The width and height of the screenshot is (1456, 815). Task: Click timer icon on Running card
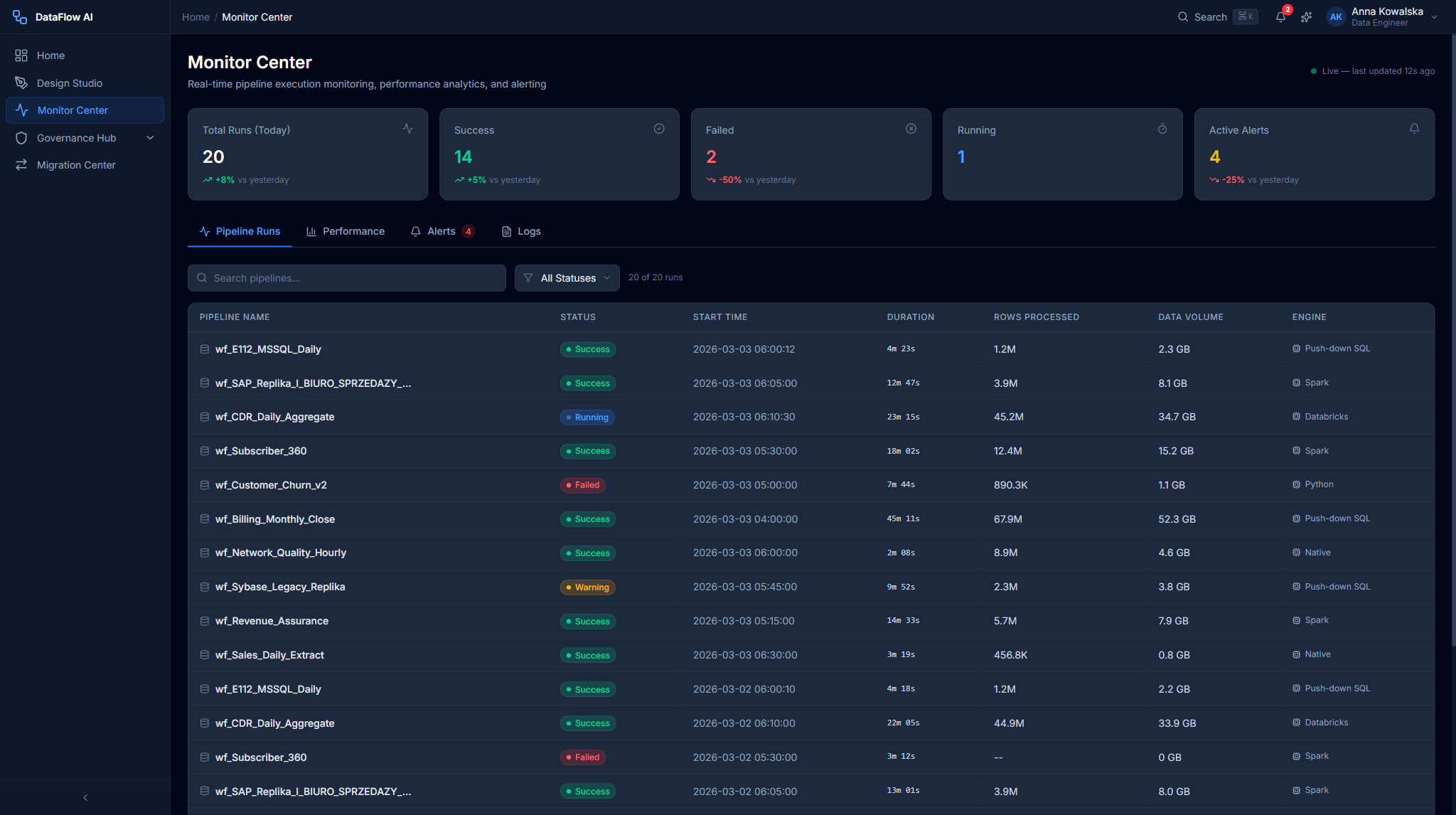point(1162,129)
